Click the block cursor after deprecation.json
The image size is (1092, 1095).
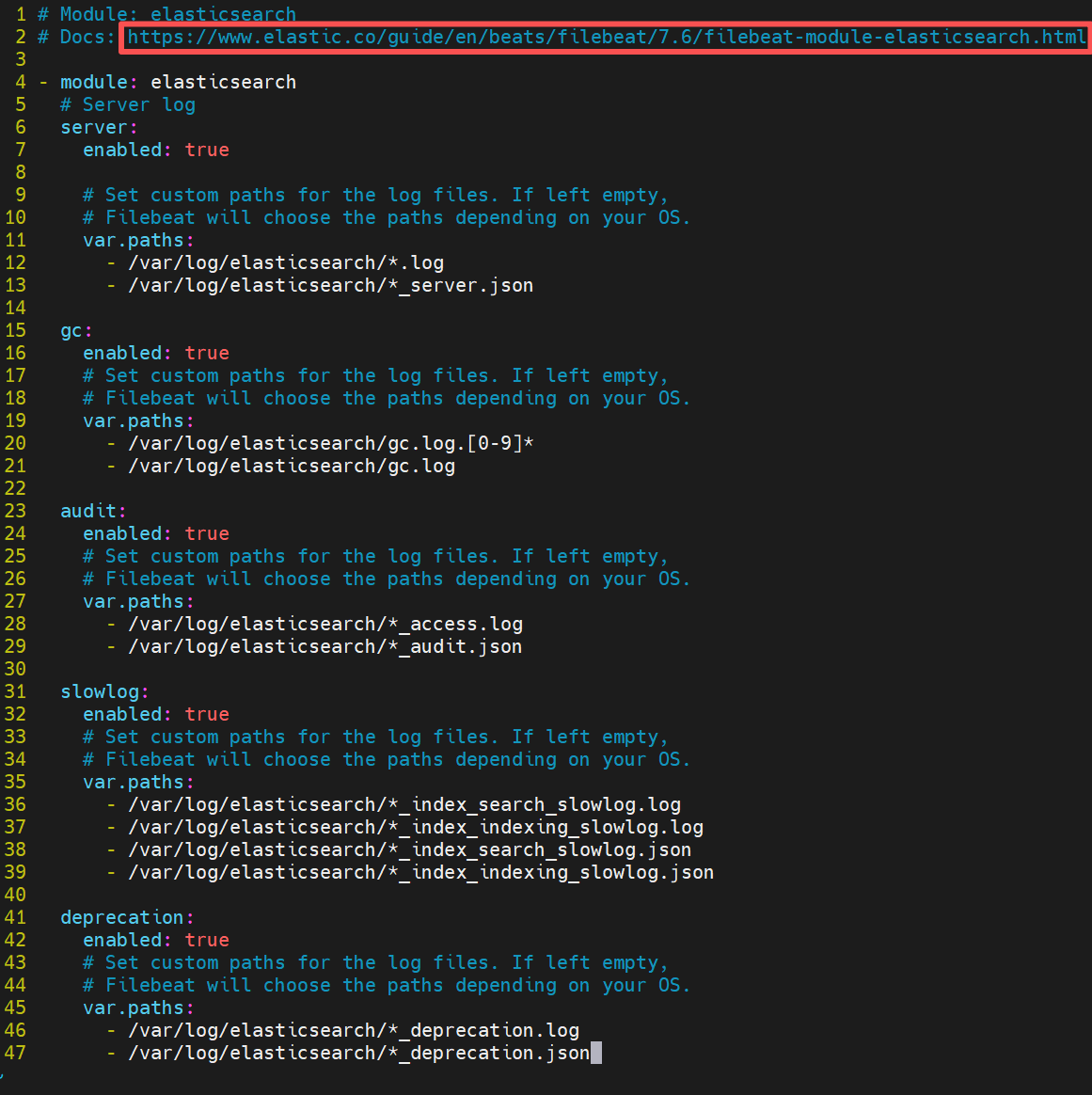596,1053
